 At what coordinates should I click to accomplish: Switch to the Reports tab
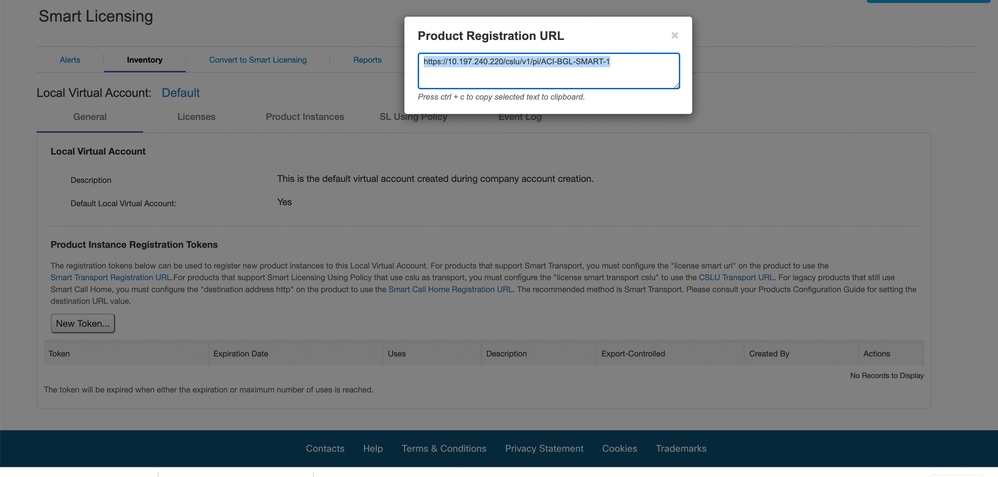(x=367, y=60)
